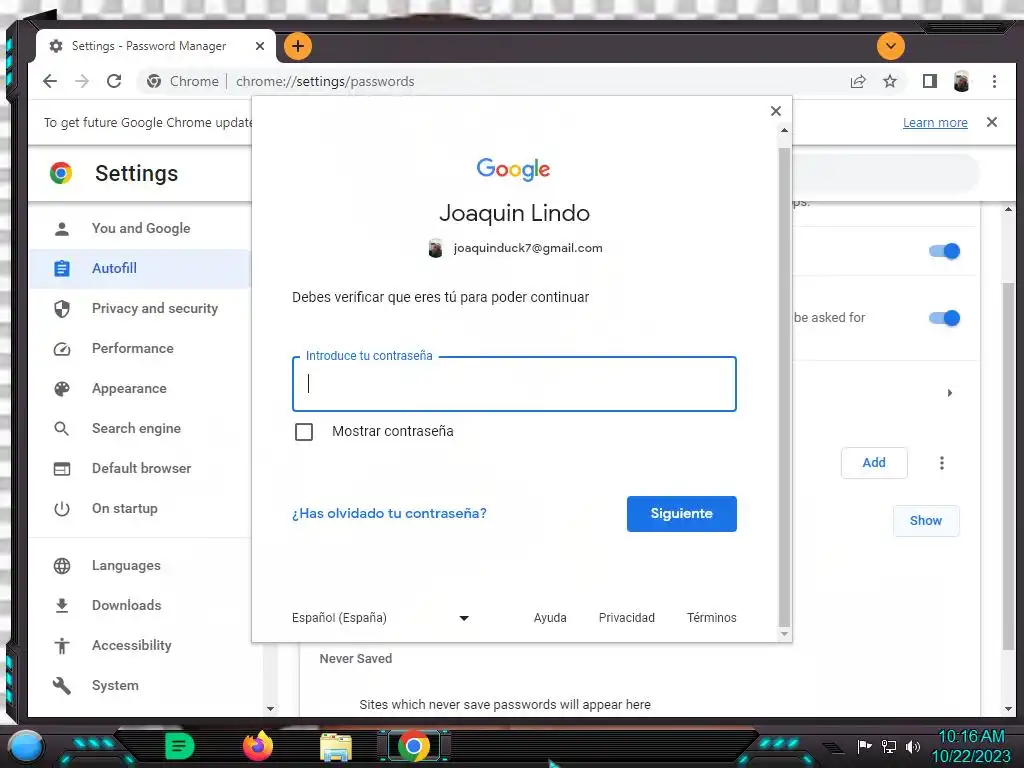This screenshot has height=768, width=1024.
Task: Check the Mostrar contraseña checkbox
Action: (304, 432)
